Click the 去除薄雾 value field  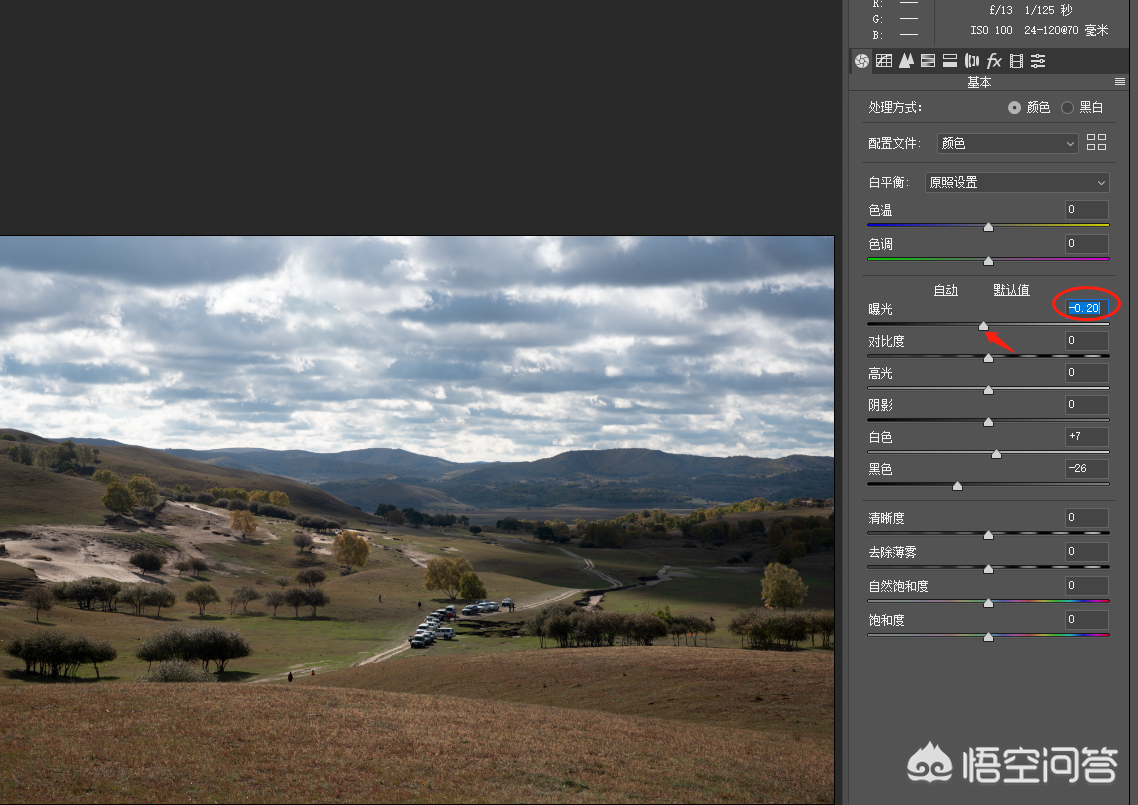[x=1086, y=552]
